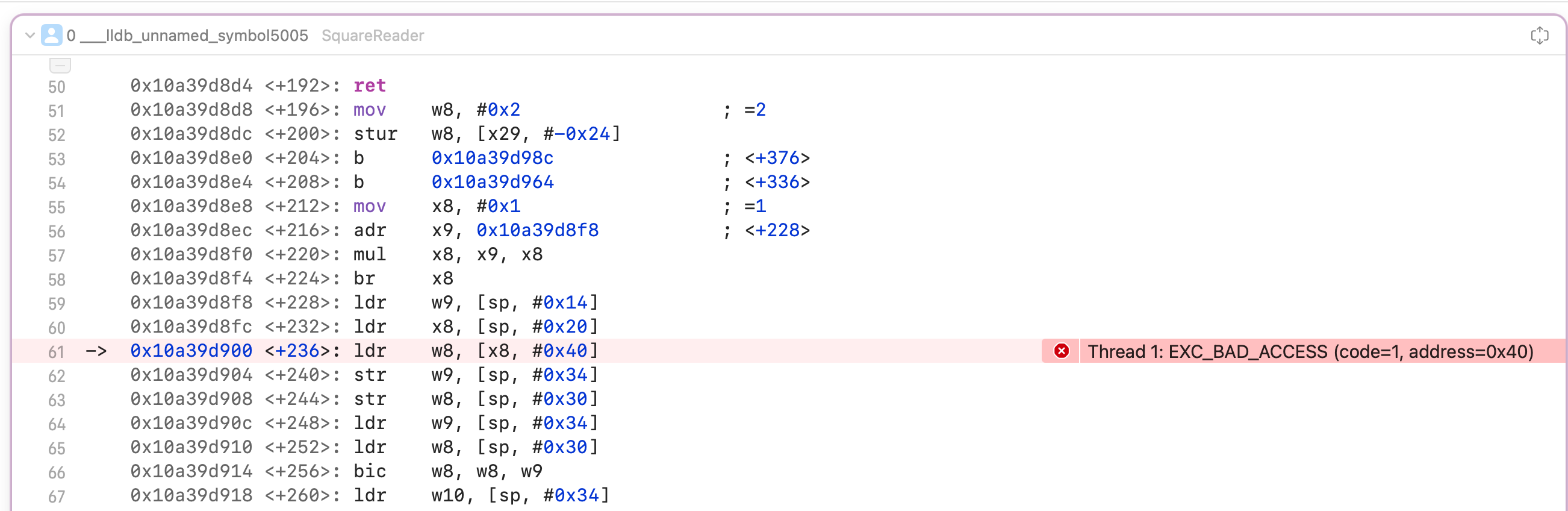Select the Thread 1: EXC_BAD_ACCESS error message
The image size is (1568, 511).
(x=1310, y=351)
